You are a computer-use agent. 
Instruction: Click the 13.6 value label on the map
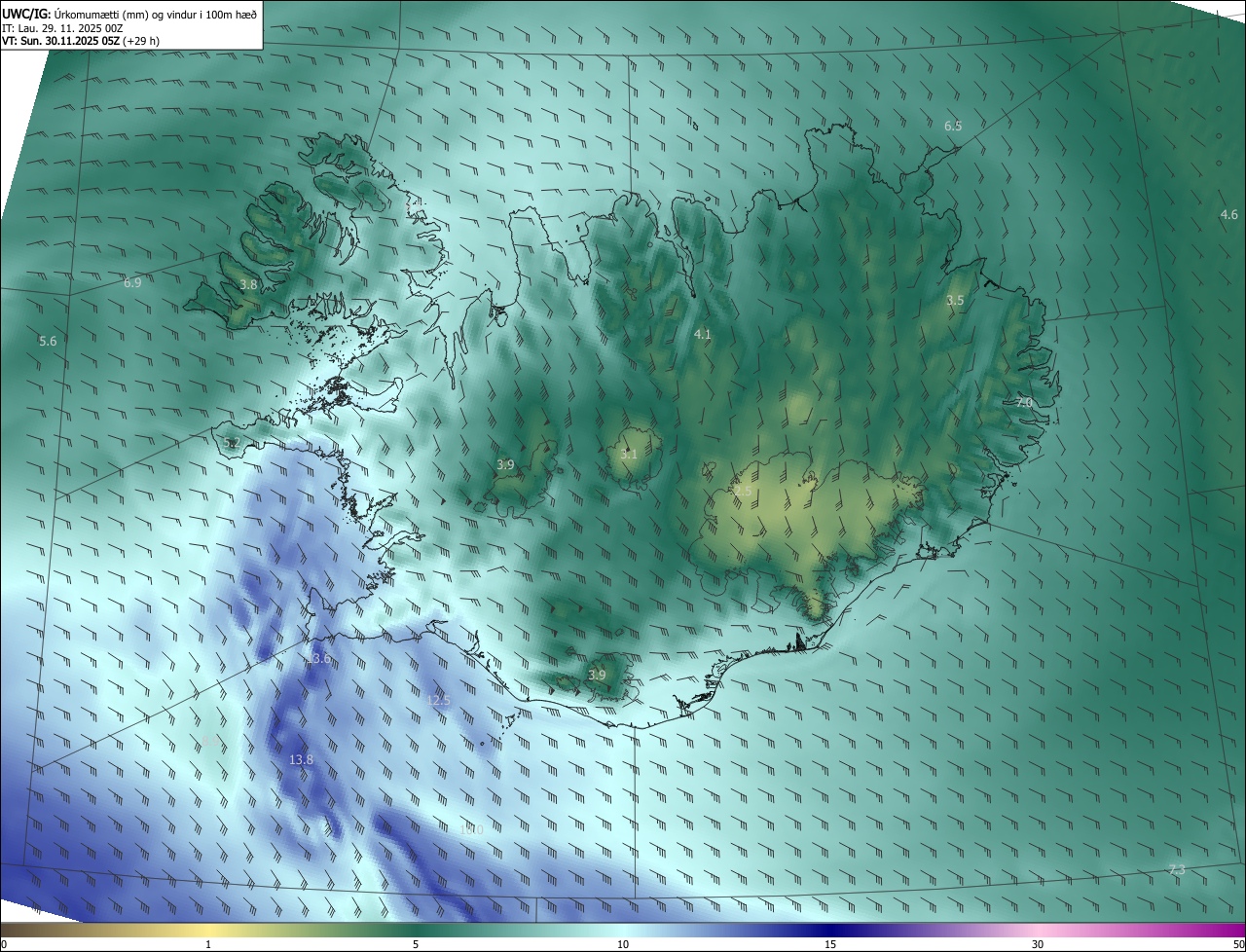[x=318, y=659]
